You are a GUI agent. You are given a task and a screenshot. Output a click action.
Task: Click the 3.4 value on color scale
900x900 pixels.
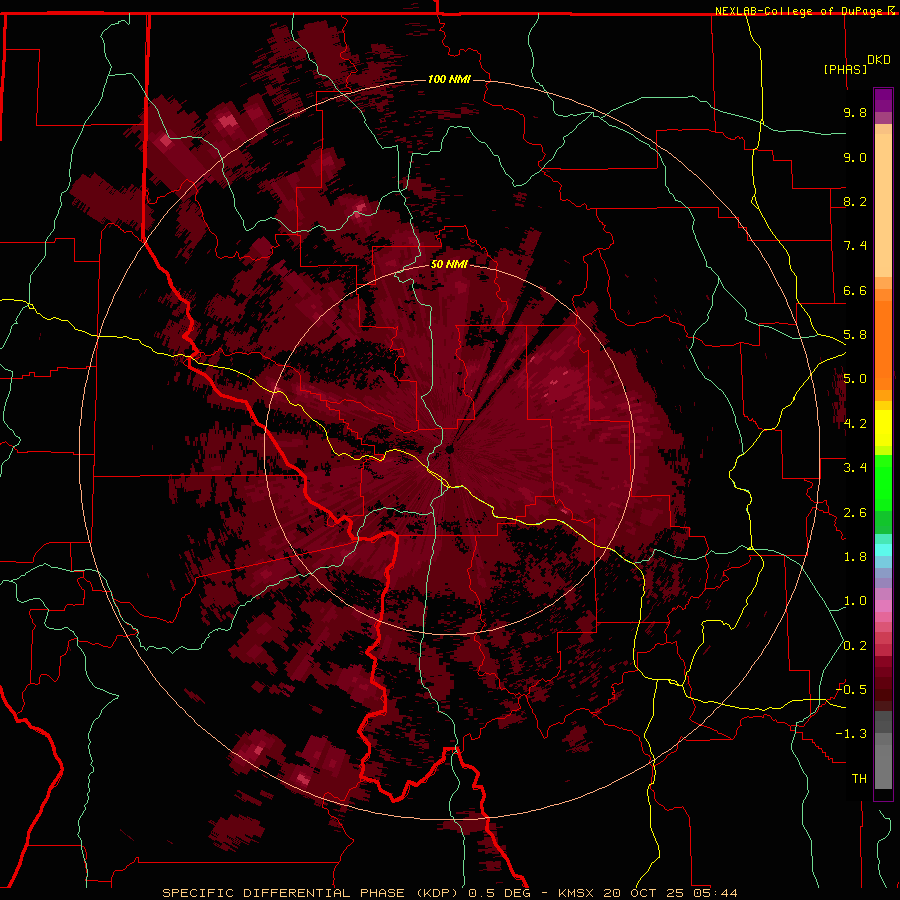coord(855,468)
